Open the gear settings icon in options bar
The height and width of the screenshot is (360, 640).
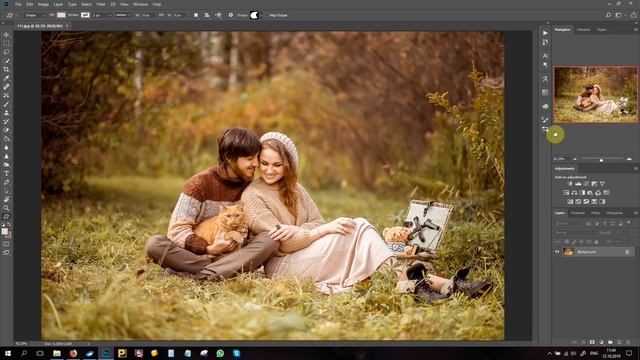click(x=231, y=15)
